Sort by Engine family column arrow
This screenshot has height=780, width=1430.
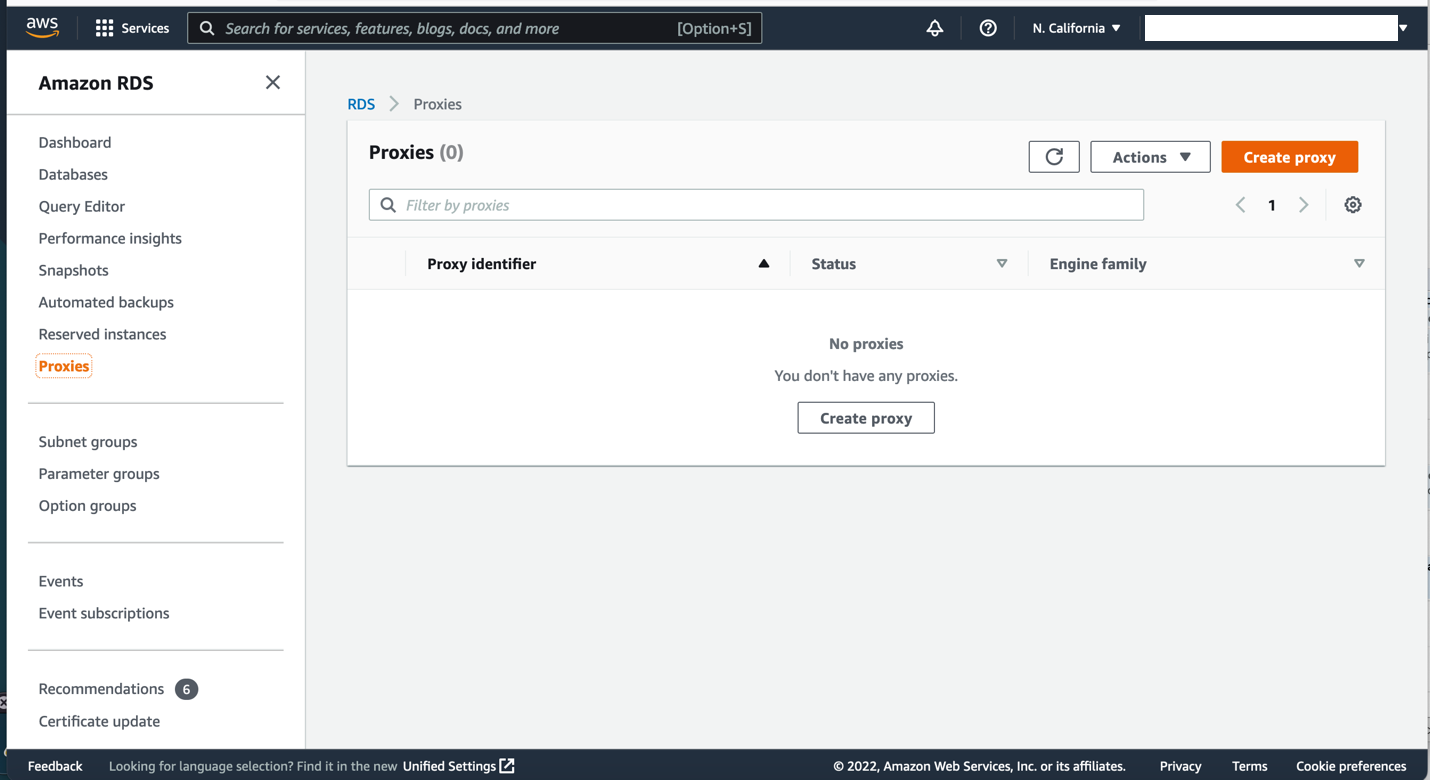[1359, 264]
